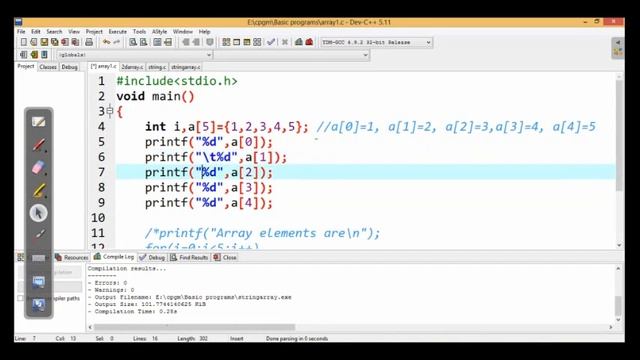
Task: Open the Tools menu
Action: point(139,31)
